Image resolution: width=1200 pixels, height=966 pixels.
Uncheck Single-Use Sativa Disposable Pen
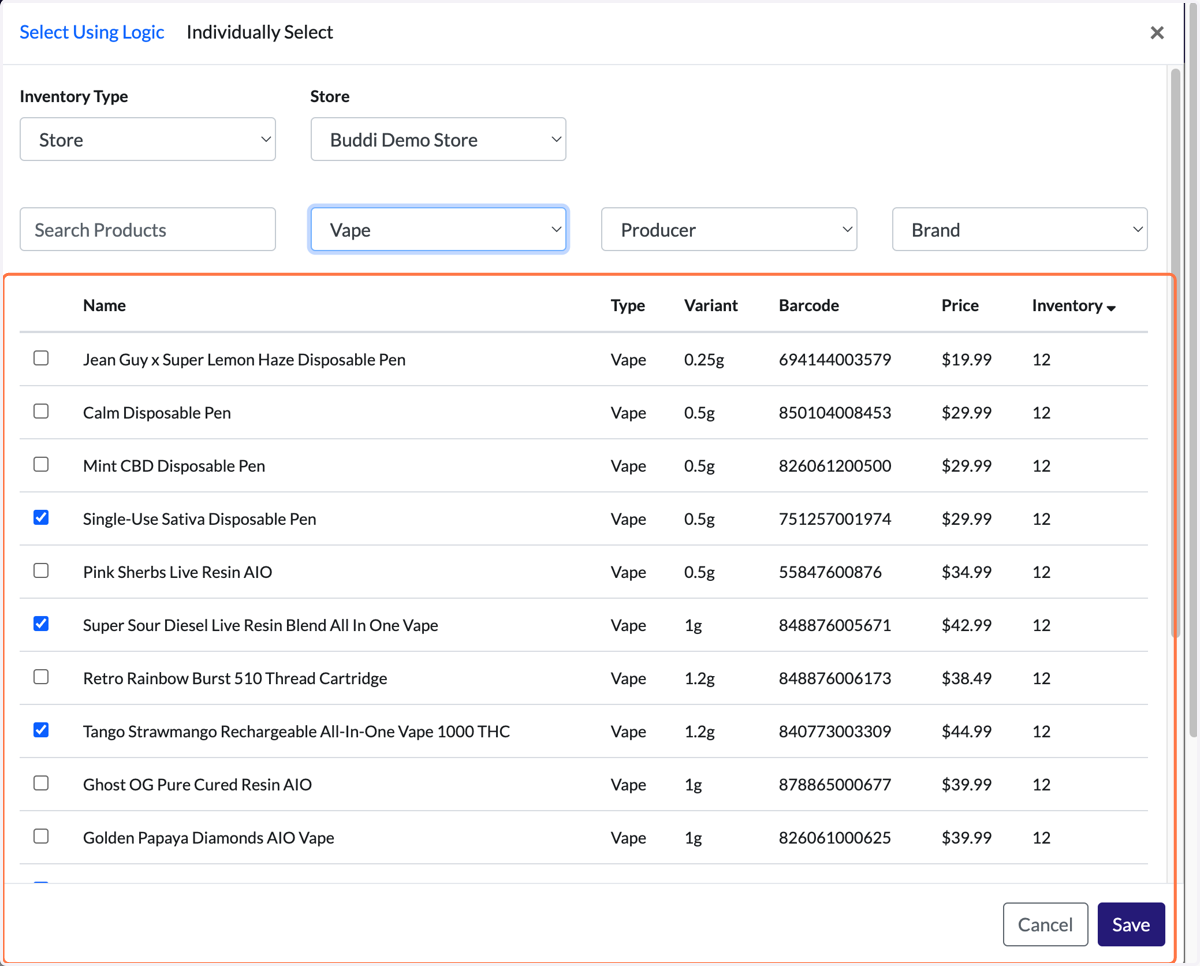pos(41,517)
